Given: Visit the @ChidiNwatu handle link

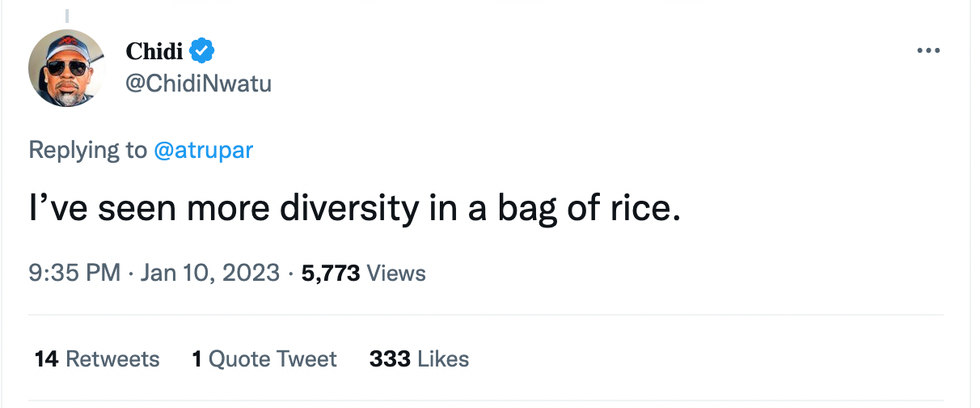Looking at the screenshot, I should [198, 84].
